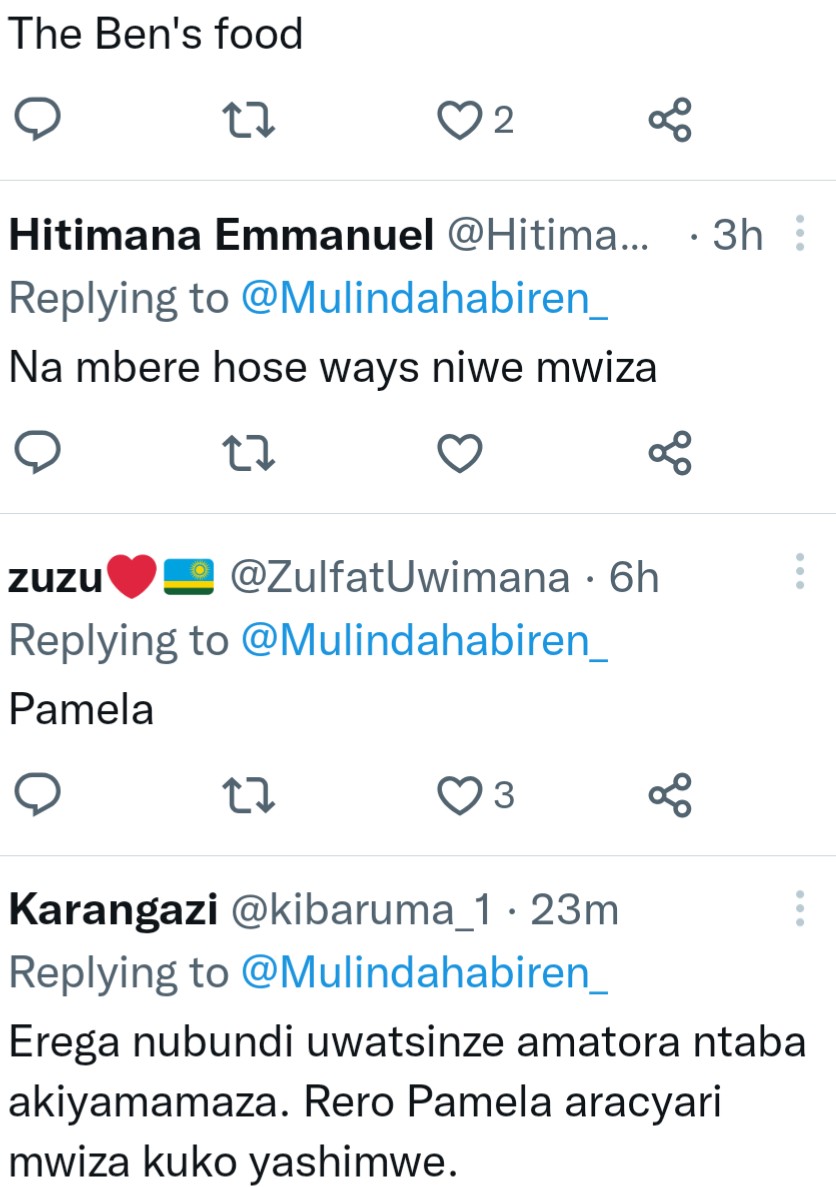The width and height of the screenshot is (836, 1187).
Task: Like zuzu's Pamela tweet
Action: 460,796
